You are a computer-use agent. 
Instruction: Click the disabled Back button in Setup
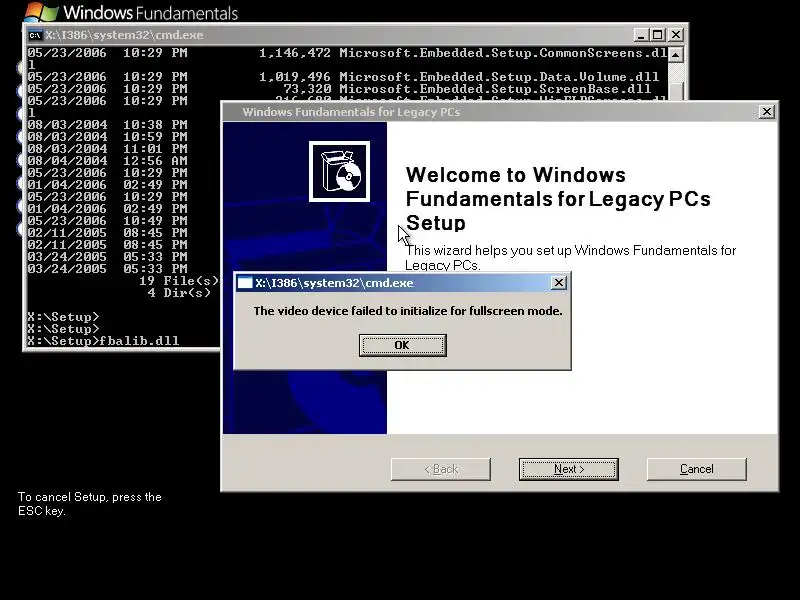pos(441,469)
